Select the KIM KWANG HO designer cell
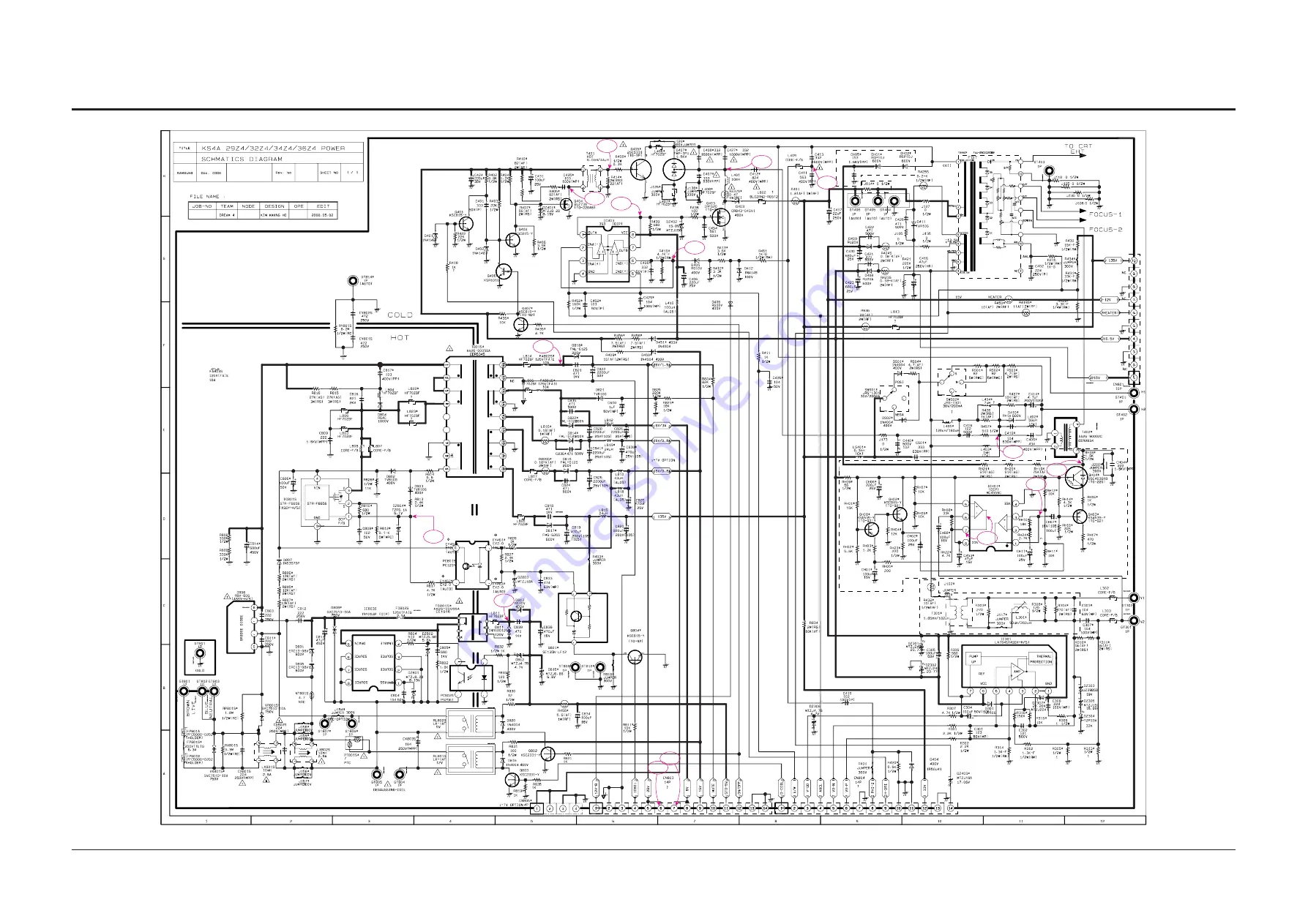 (x=274, y=215)
